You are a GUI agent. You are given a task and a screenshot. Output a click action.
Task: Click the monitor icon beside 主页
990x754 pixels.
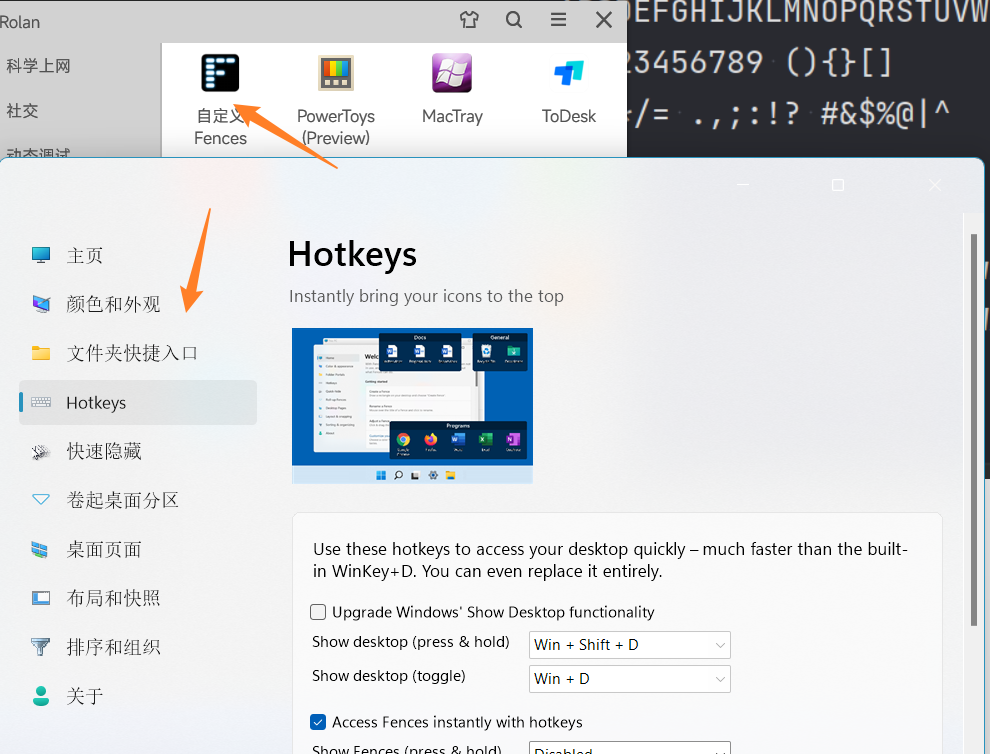(41, 255)
